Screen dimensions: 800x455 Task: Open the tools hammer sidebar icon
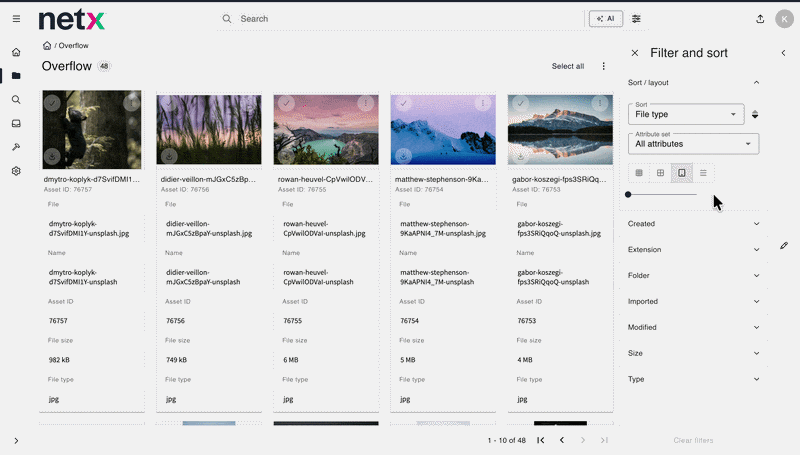[x=16, y=147]
